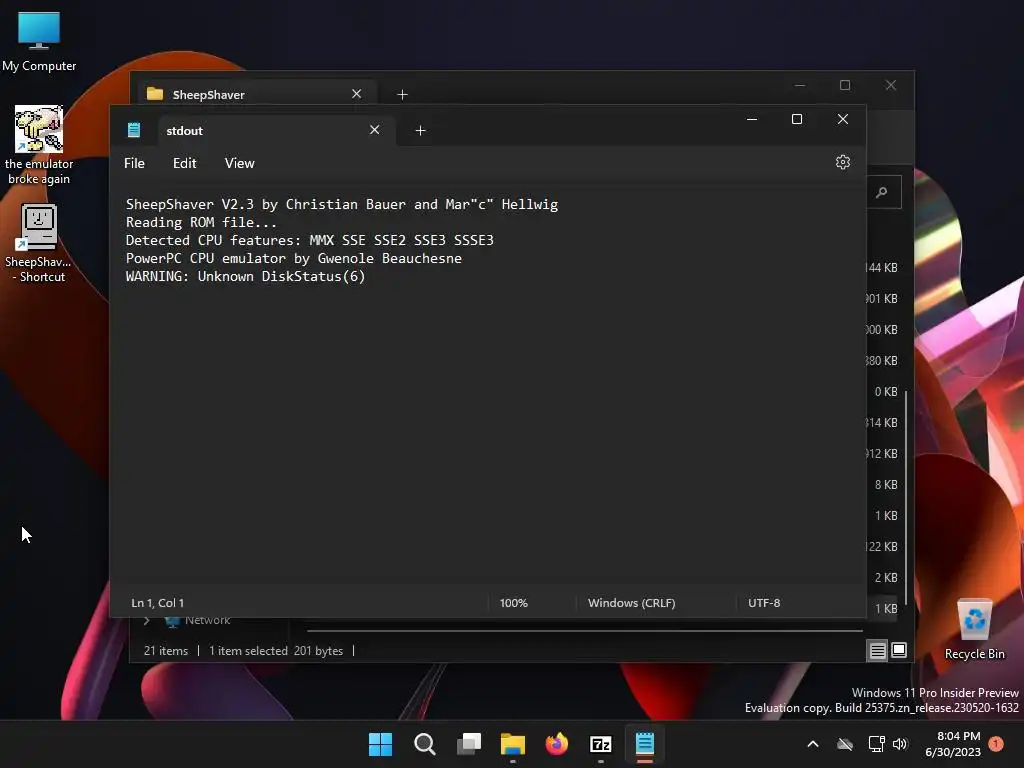Open File Explorer from taskbar
The width and height of the screenshot is (1024, 768).
(x=513, y=744)
